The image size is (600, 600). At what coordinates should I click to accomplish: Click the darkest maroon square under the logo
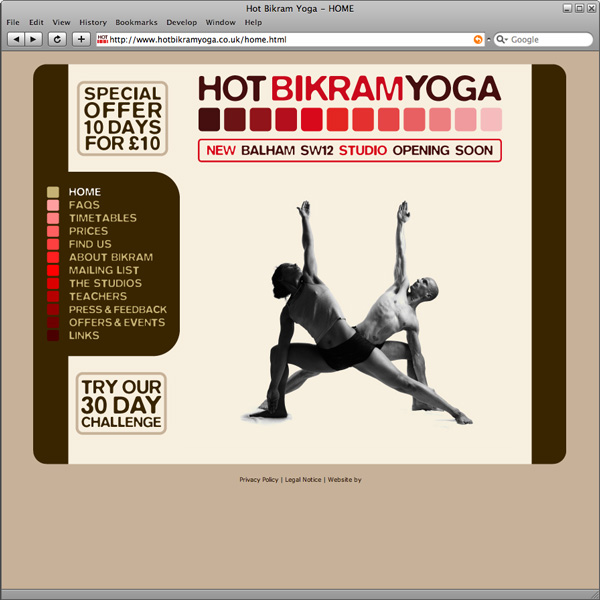[209, 119]
